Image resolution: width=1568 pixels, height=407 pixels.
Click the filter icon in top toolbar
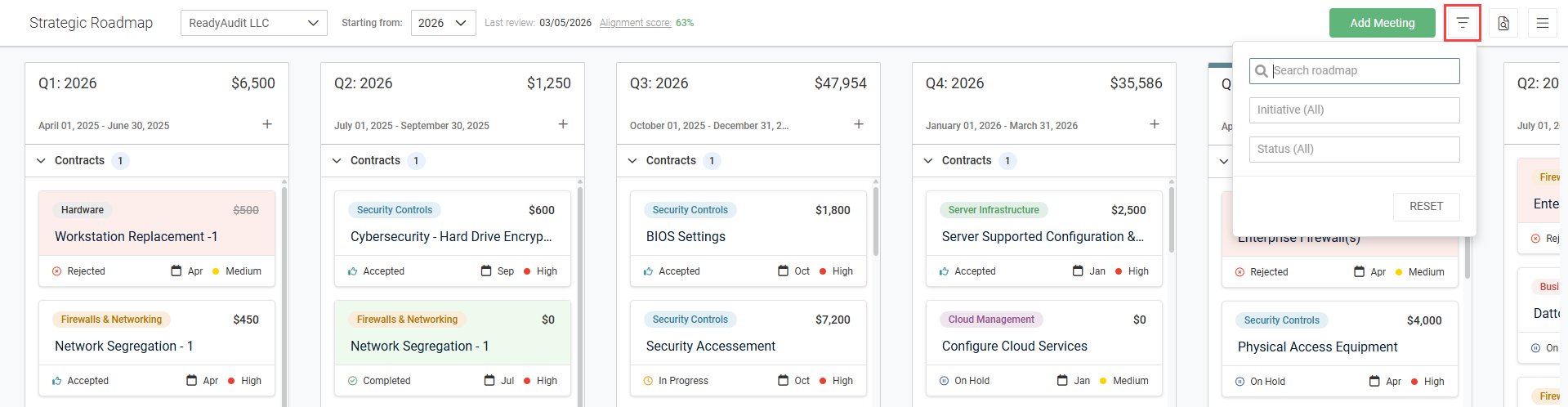pos(1462,23)
